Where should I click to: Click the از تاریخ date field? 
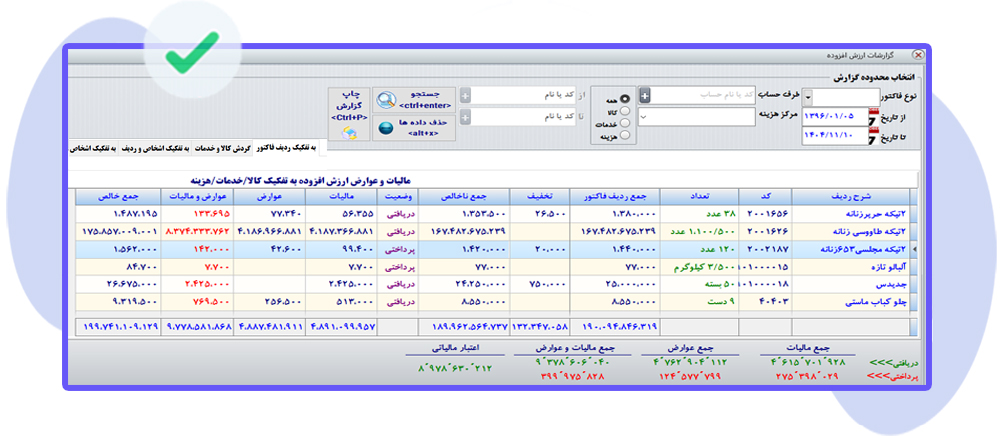coord(834,117)
